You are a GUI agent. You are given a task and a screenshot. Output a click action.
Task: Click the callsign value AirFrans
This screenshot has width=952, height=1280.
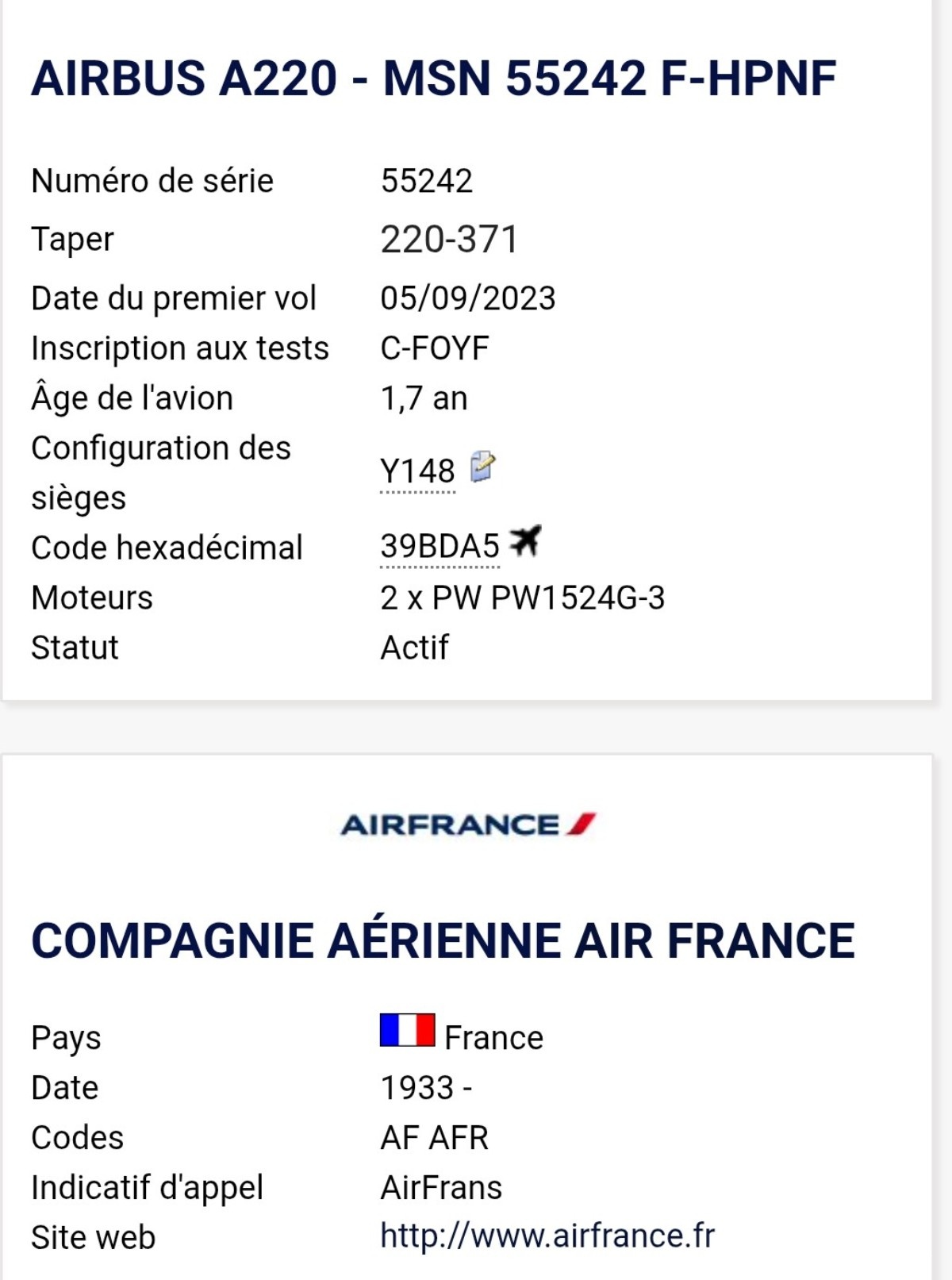(x=441, y=1188)
